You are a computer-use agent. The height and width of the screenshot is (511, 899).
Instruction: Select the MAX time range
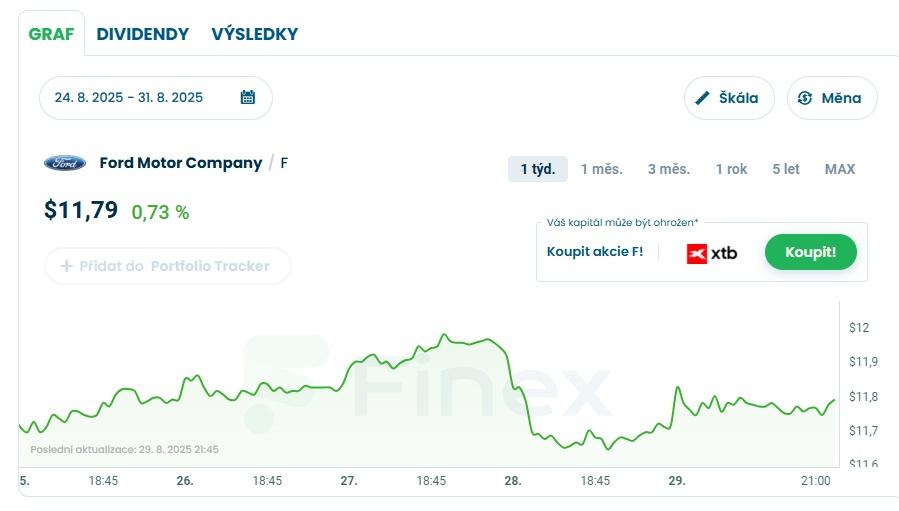coord(839,169)
